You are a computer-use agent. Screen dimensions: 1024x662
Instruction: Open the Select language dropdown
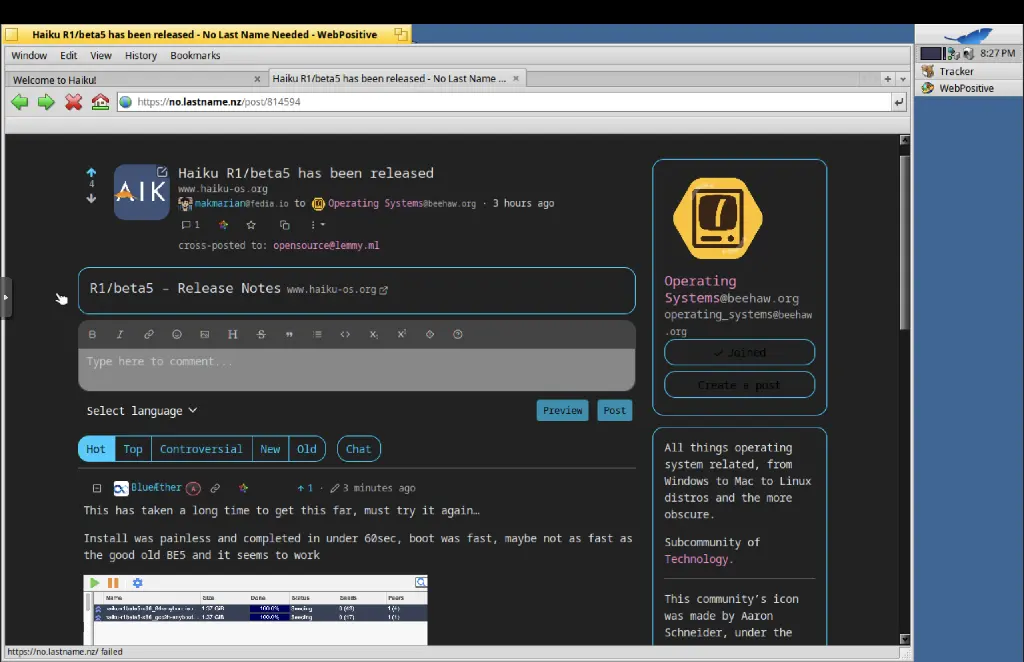click(142, 411)
